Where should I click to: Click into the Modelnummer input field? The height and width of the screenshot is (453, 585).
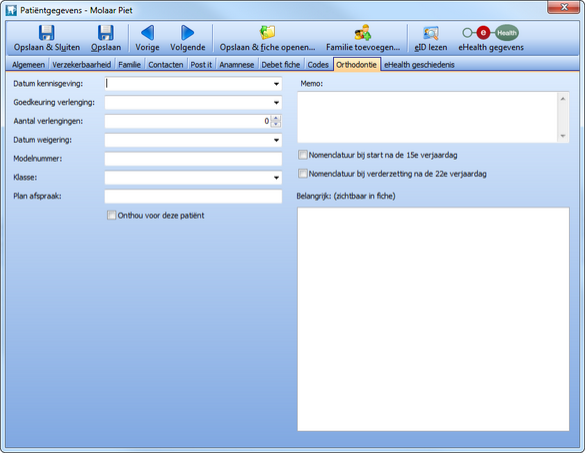pyautogui.click(x=193, y=159)
